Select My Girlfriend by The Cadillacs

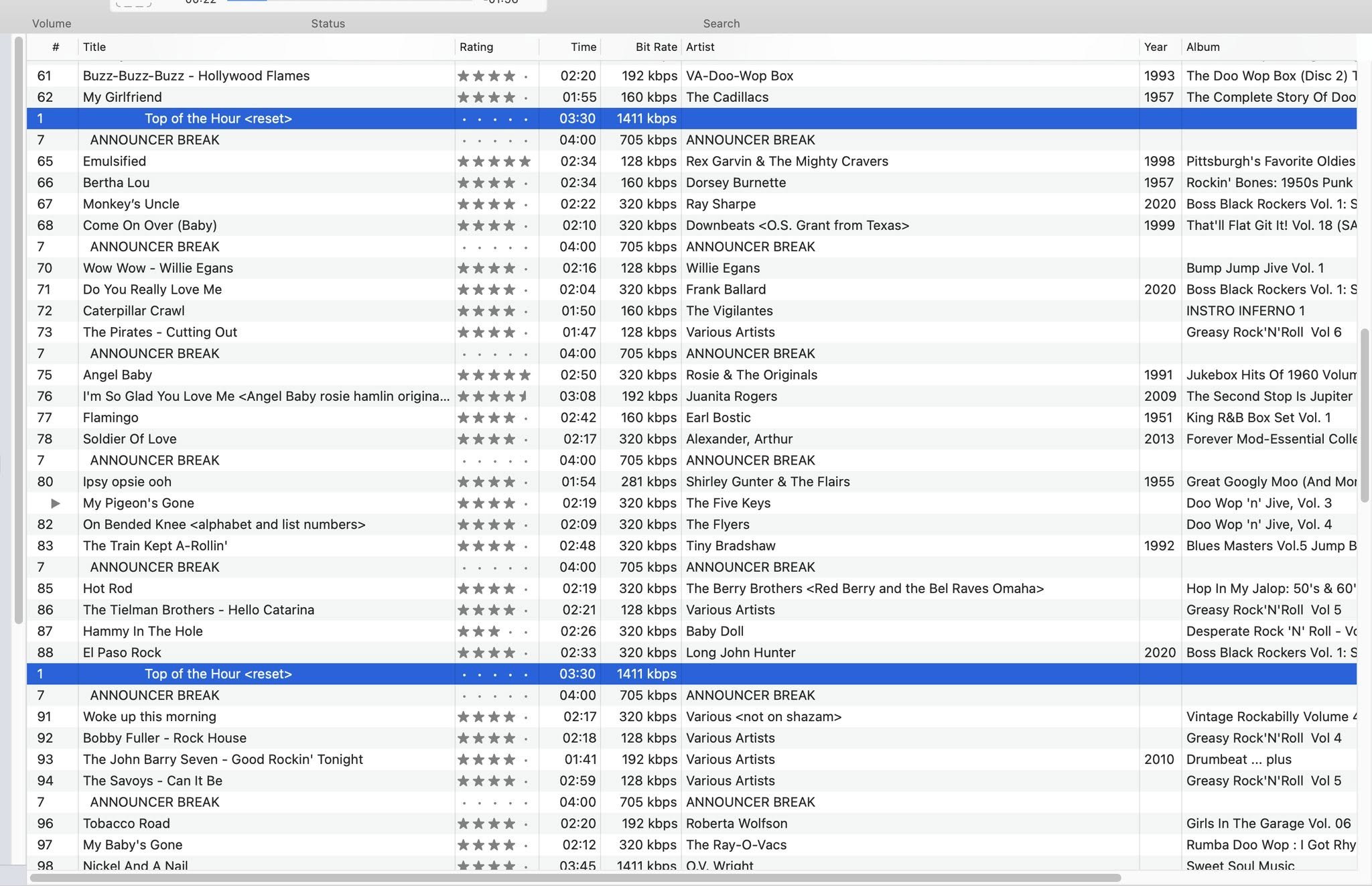pyautogui.click(x=691, y=97)
